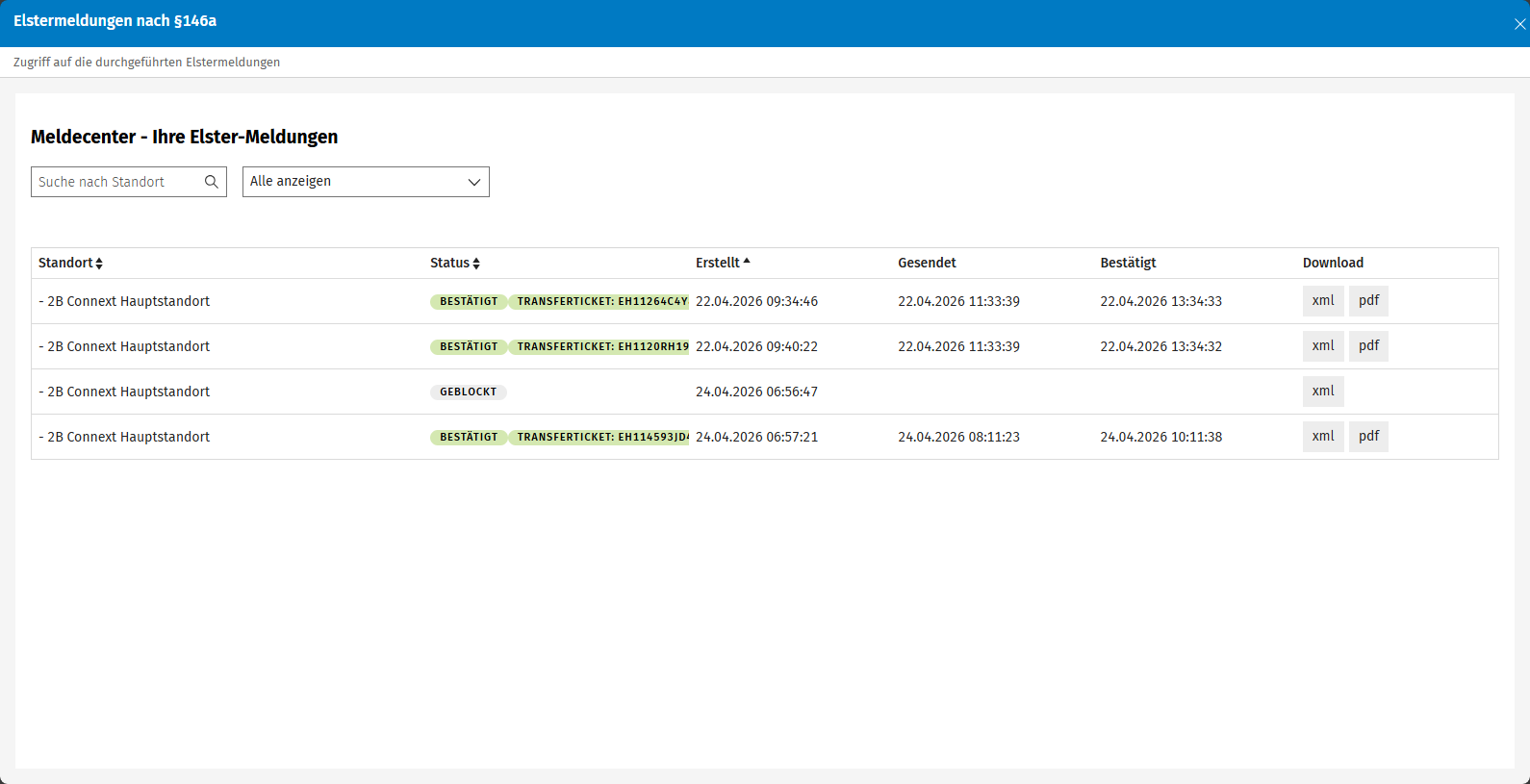
Task: Click the BESTÄTIGT badge beside ticket EH114593JD
Action: tap(469, 438)
